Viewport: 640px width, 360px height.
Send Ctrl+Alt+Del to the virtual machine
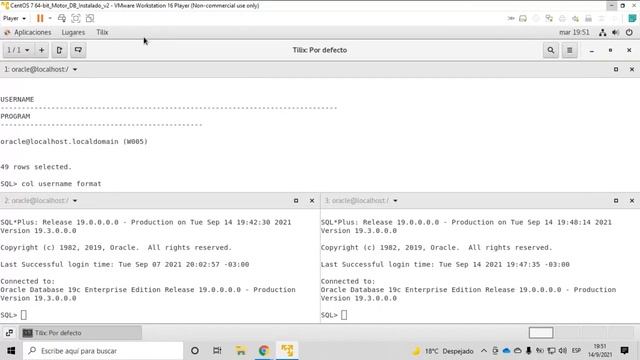tap(62, 18)
